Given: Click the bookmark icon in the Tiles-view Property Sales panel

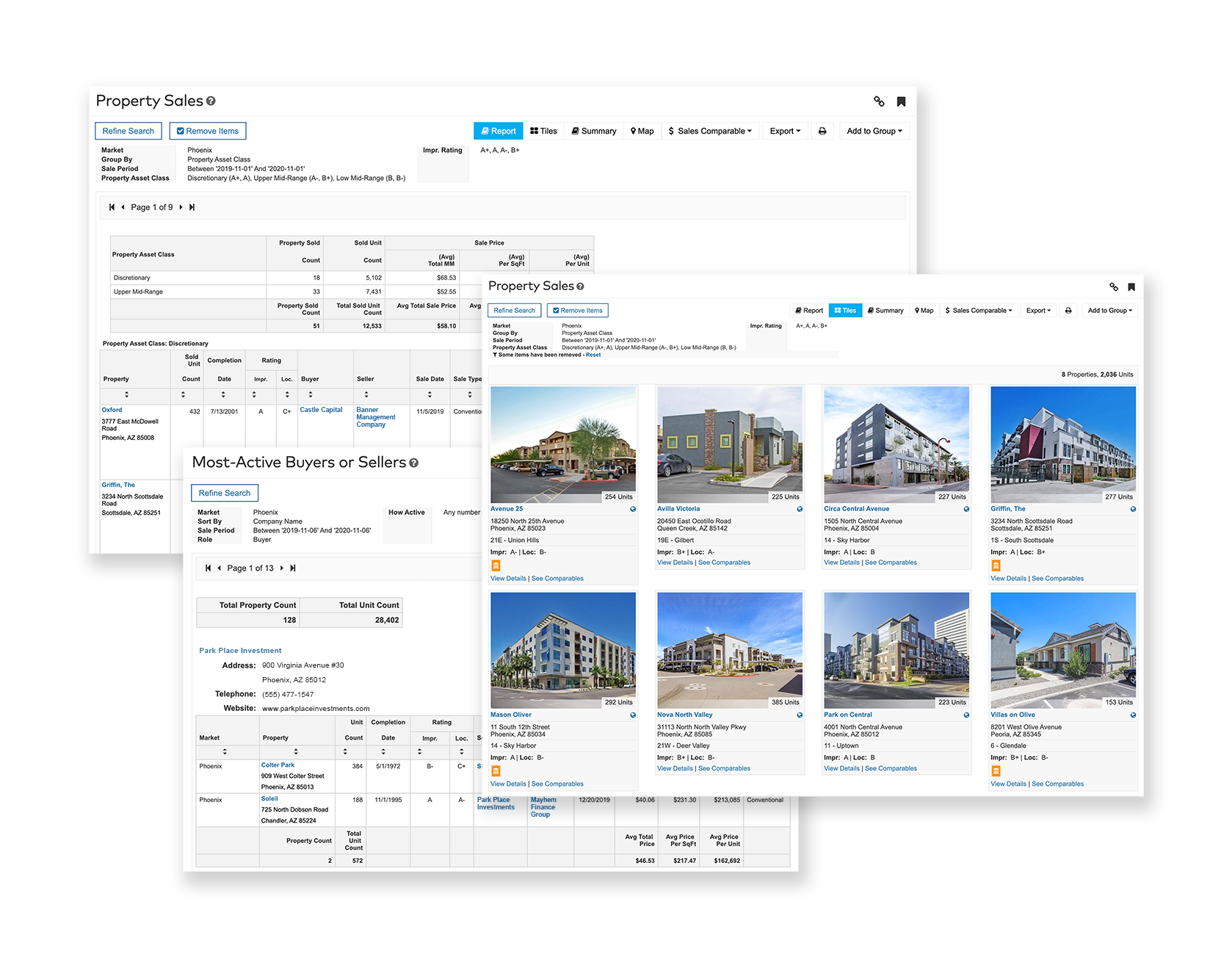Looking at the screenshot, I should coord(1131,287).
